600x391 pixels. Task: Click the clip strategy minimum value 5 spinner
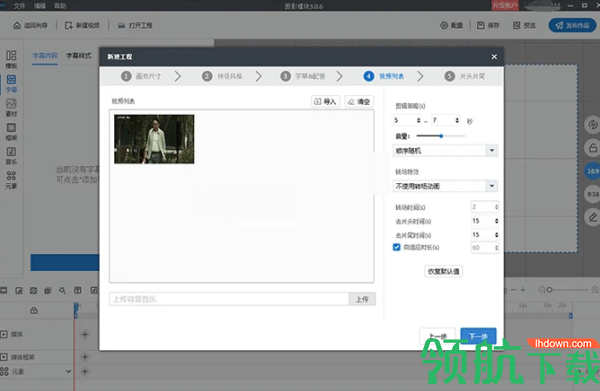[407, 120]
